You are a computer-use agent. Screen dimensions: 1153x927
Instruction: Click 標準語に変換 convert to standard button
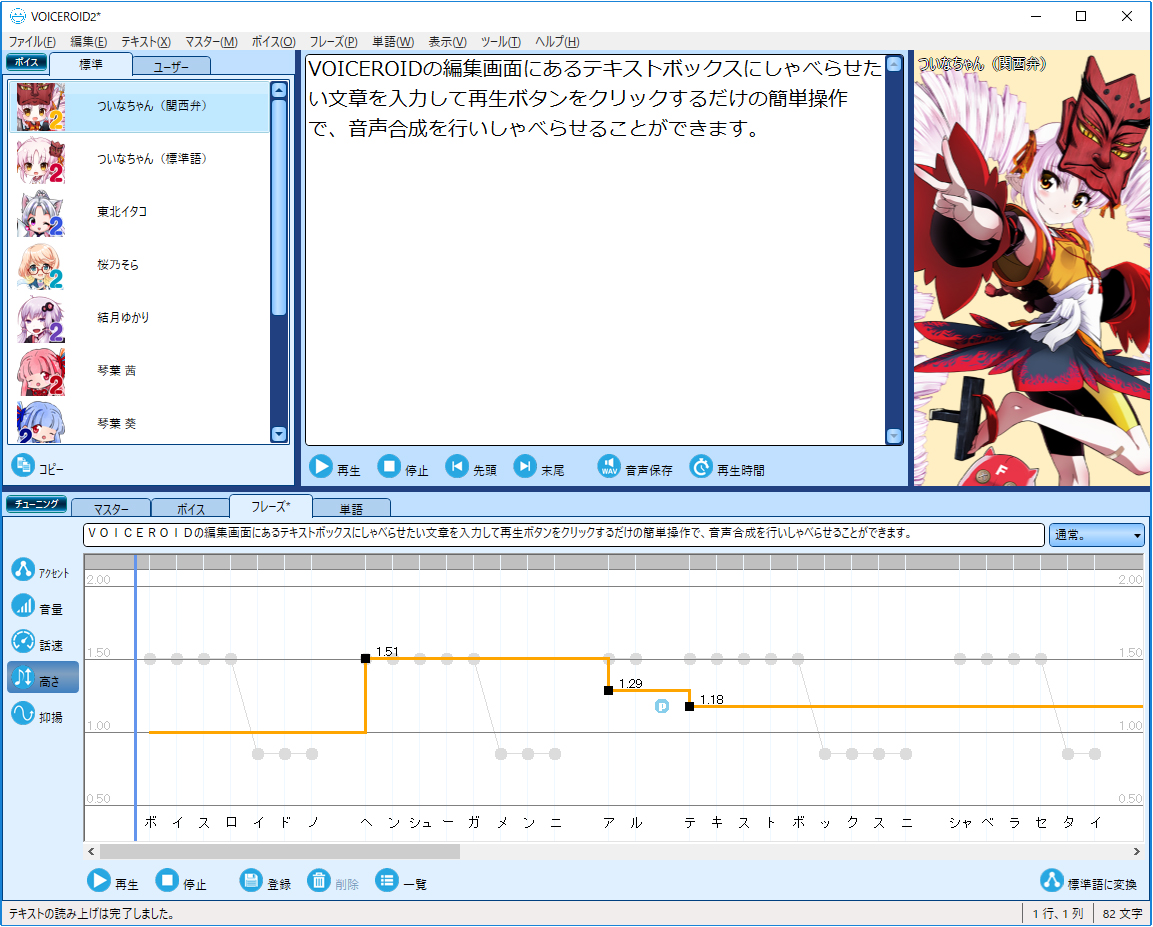pos(1088,881)
